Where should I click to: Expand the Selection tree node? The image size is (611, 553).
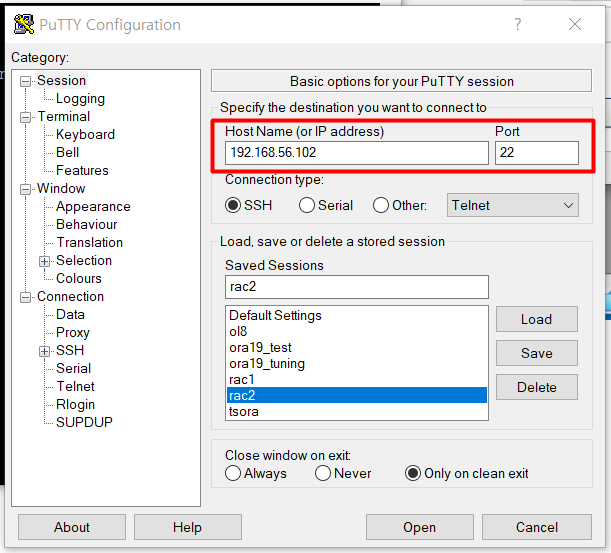coord(44,261)
